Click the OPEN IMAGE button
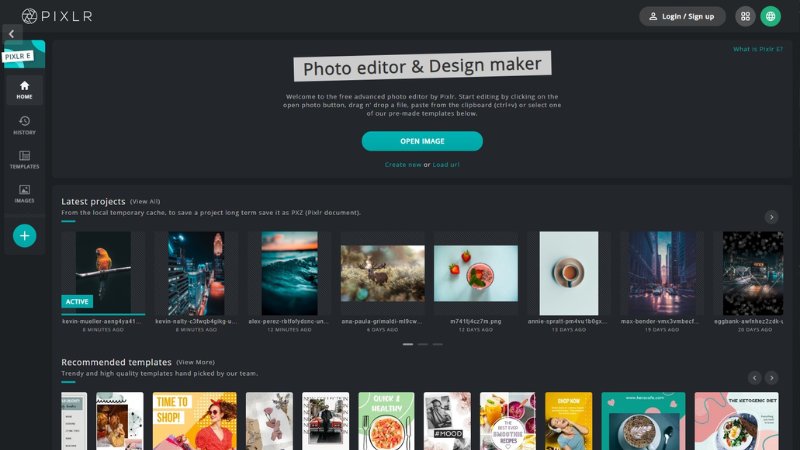 (422, 141)
